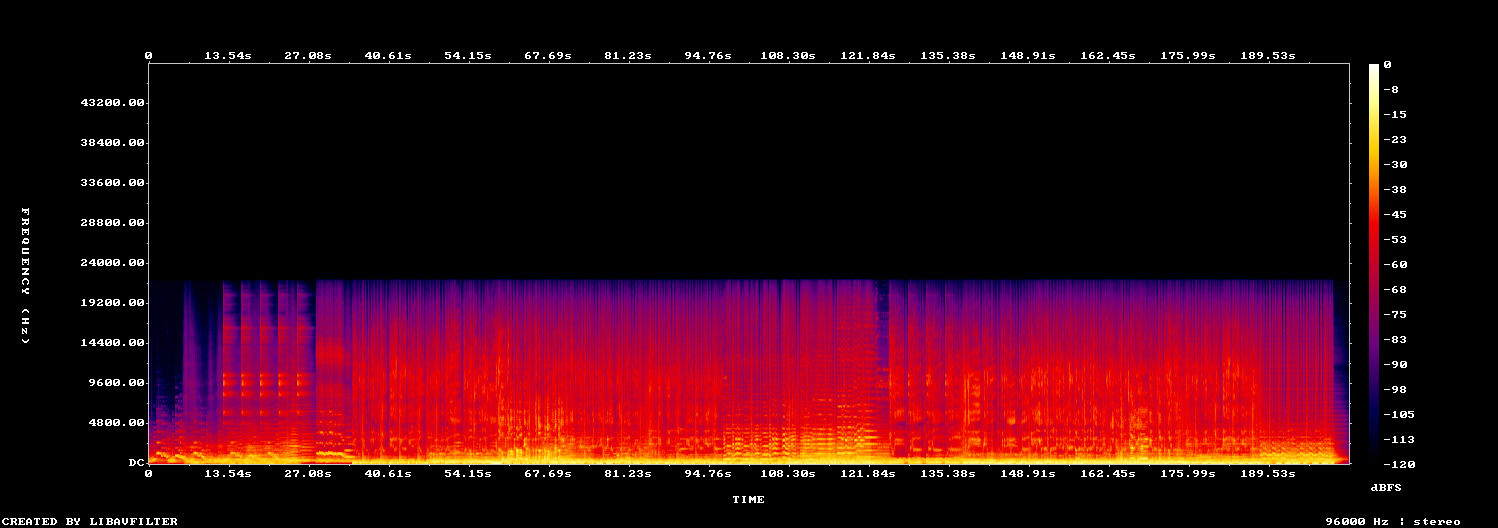Click the -98 value on dBFS scale
Image resolution: width=1498 pixels, height=528 pixels.
pyautogui.click(x=1395, y=389)
